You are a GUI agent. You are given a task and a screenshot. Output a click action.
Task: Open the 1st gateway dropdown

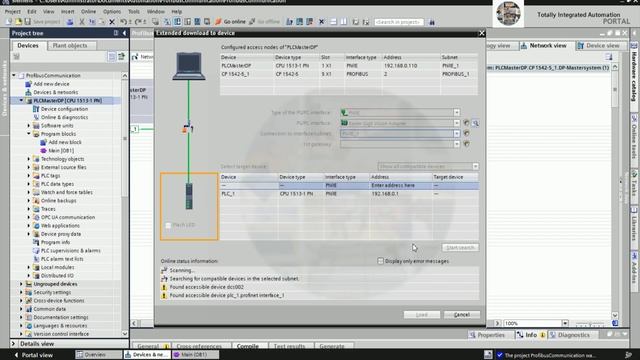click(456, 144)
